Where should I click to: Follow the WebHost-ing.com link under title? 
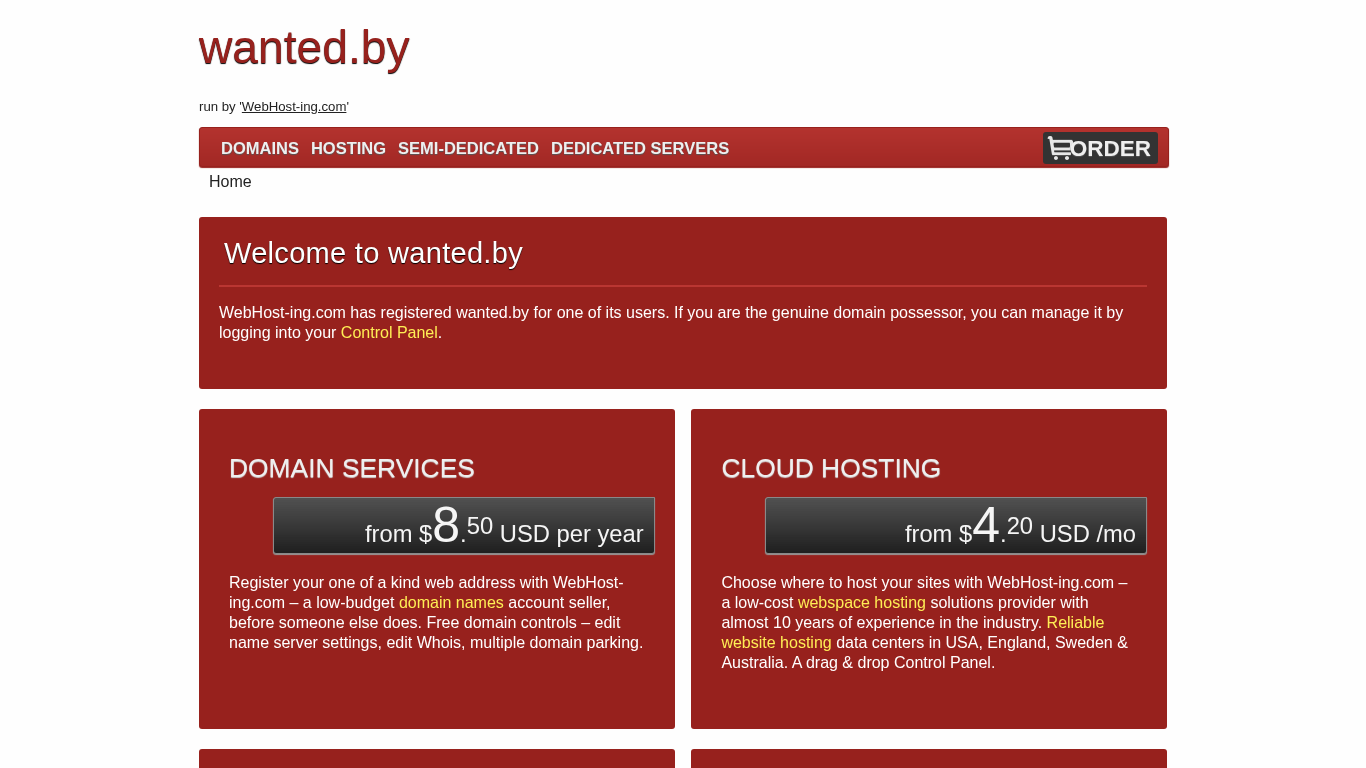[294, 107]
